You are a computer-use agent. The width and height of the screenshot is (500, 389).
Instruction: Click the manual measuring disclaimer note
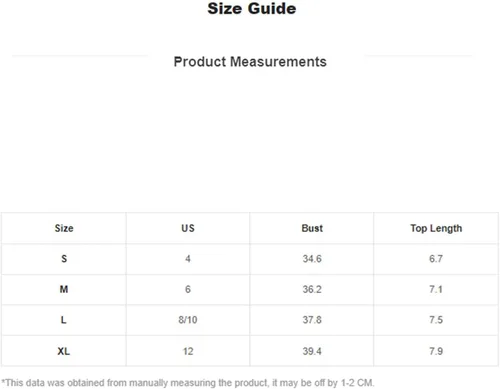tap(188, 383)
